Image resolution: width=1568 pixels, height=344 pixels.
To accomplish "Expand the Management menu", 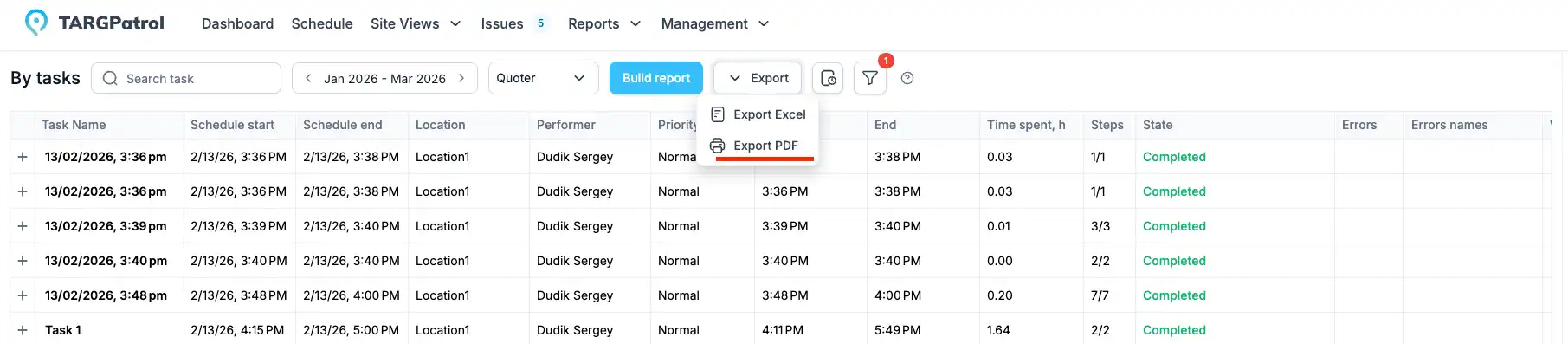I will (715, 23).
